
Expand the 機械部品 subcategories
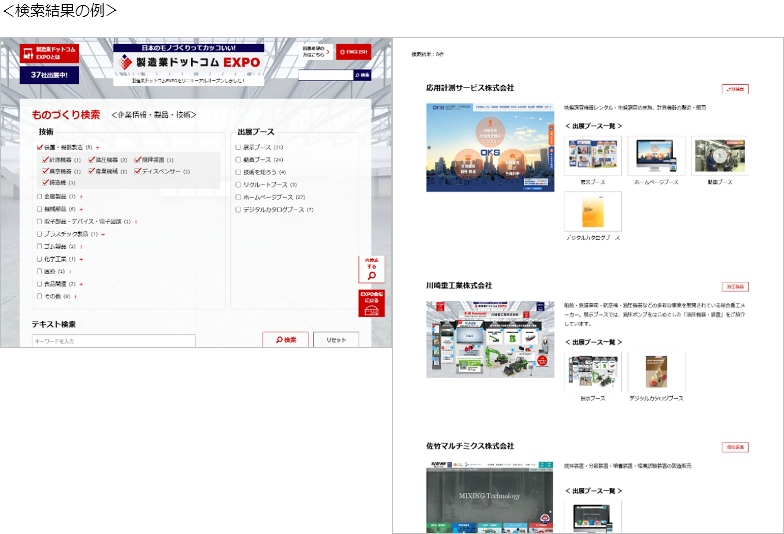(81, 210)
